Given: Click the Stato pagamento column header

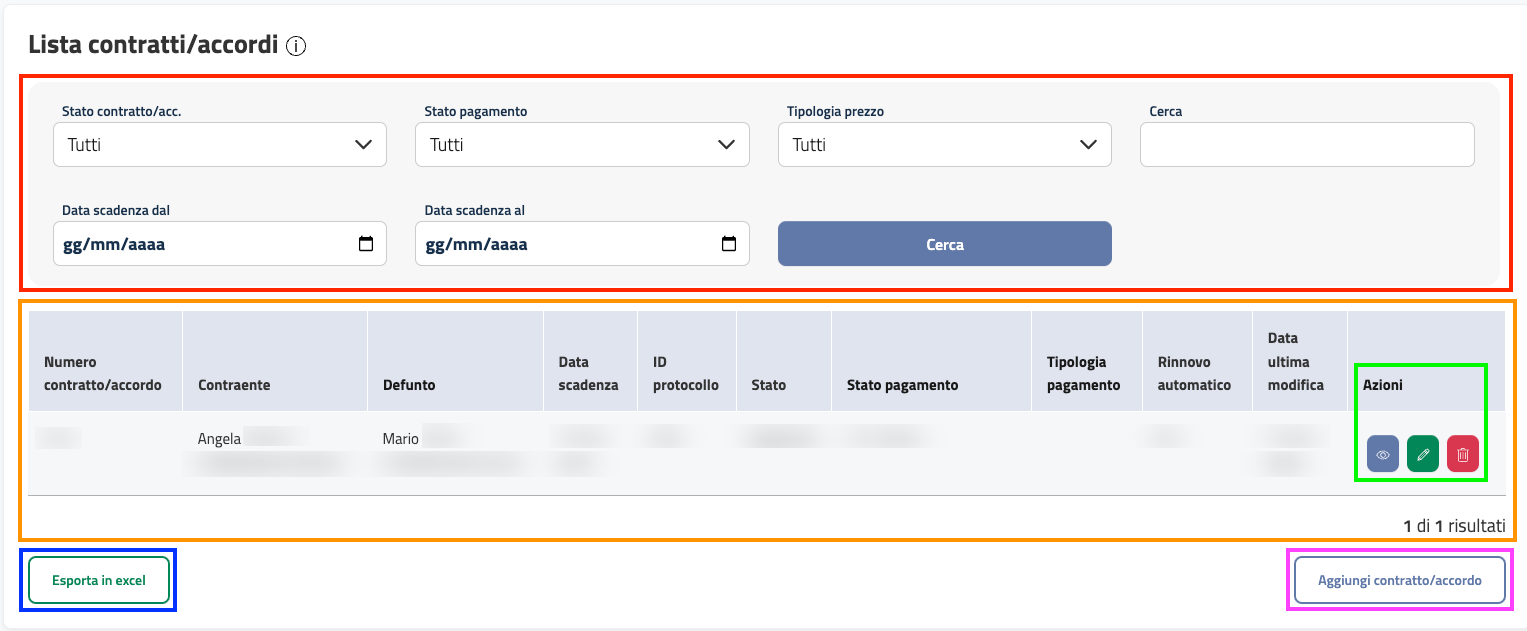Looking at the screenshot, I should pyautogui.click(x=902, y=385).
